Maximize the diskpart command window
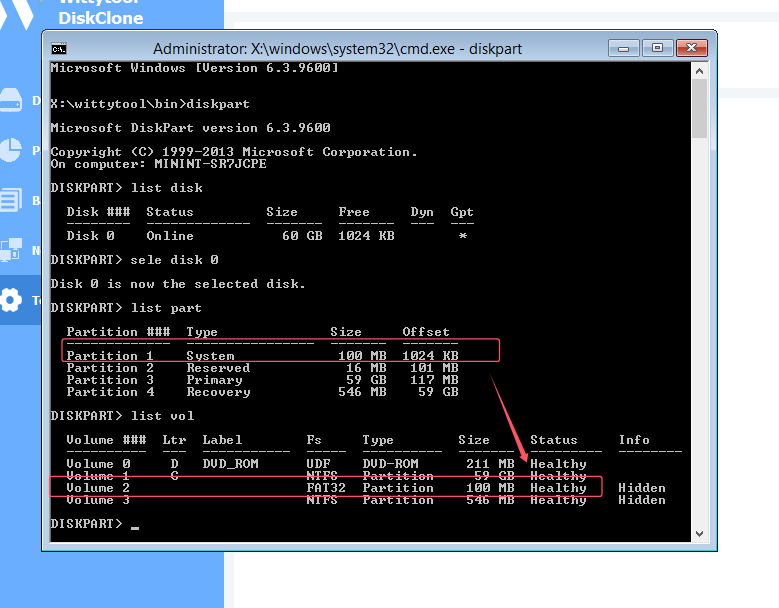The image size is (779, 608). (x=657, y=48)
